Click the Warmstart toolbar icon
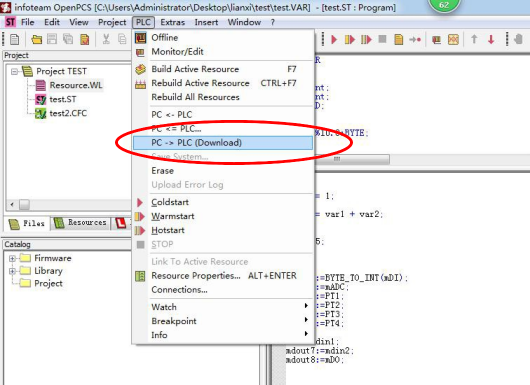This screenshot has width=530, height=385. pyautogui.click(x=350, y=40)
